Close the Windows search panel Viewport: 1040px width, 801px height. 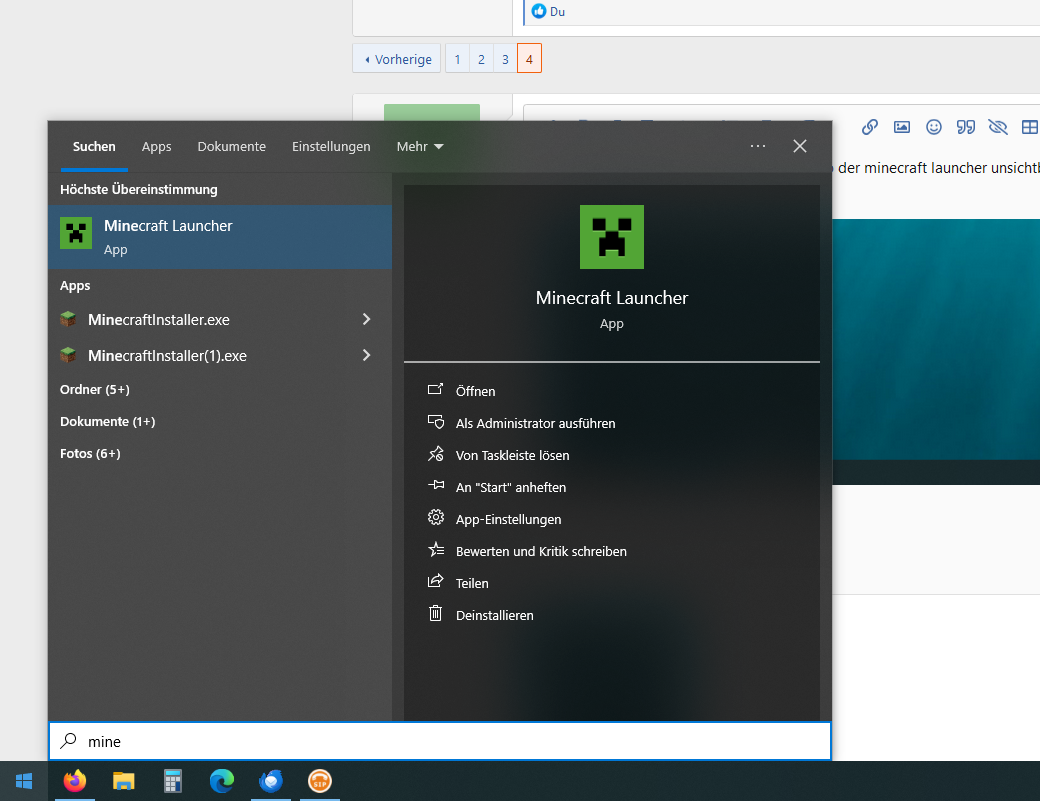pos(800,146)
